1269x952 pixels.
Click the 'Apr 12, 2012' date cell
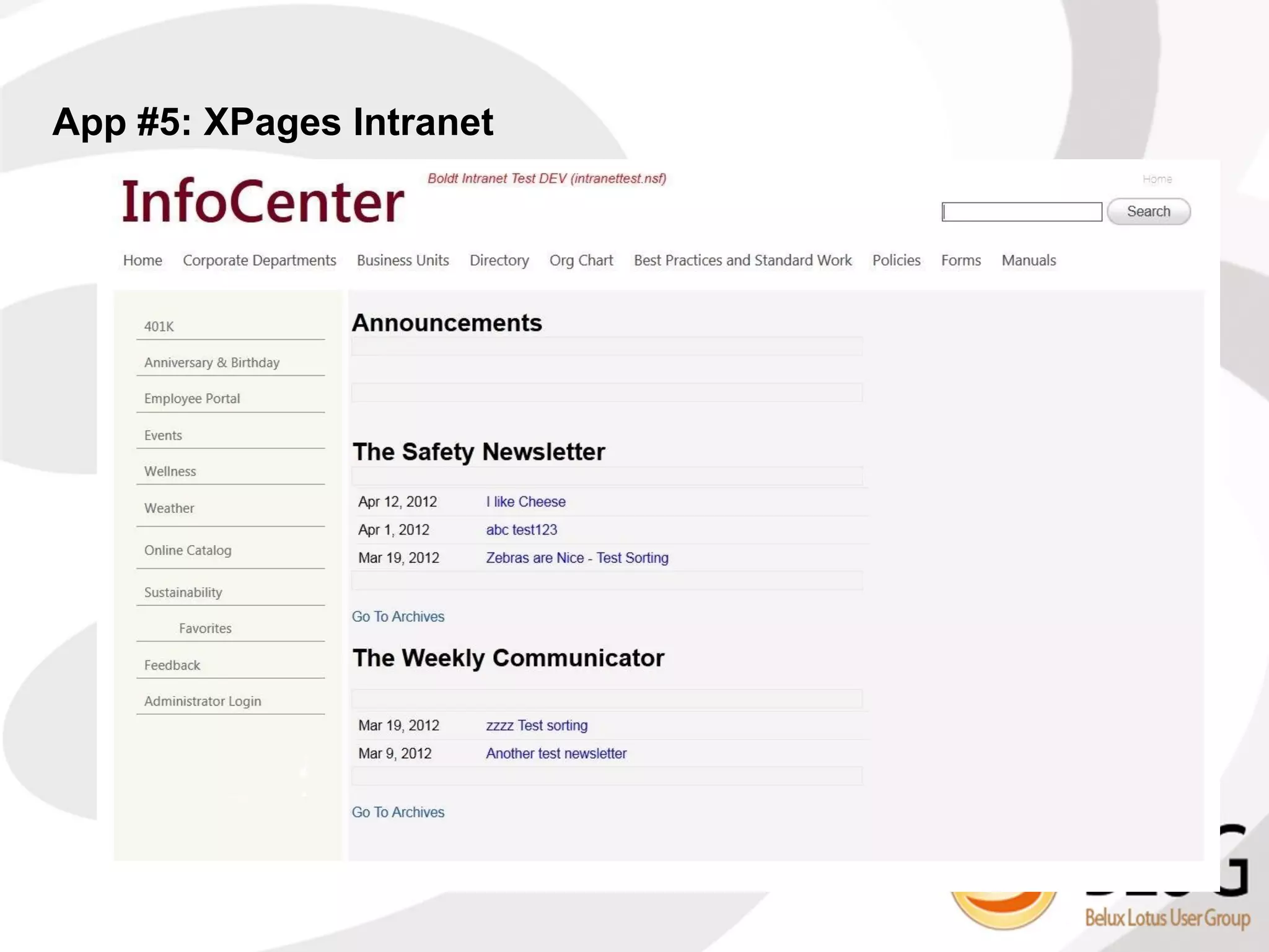(x=397, y=502)
